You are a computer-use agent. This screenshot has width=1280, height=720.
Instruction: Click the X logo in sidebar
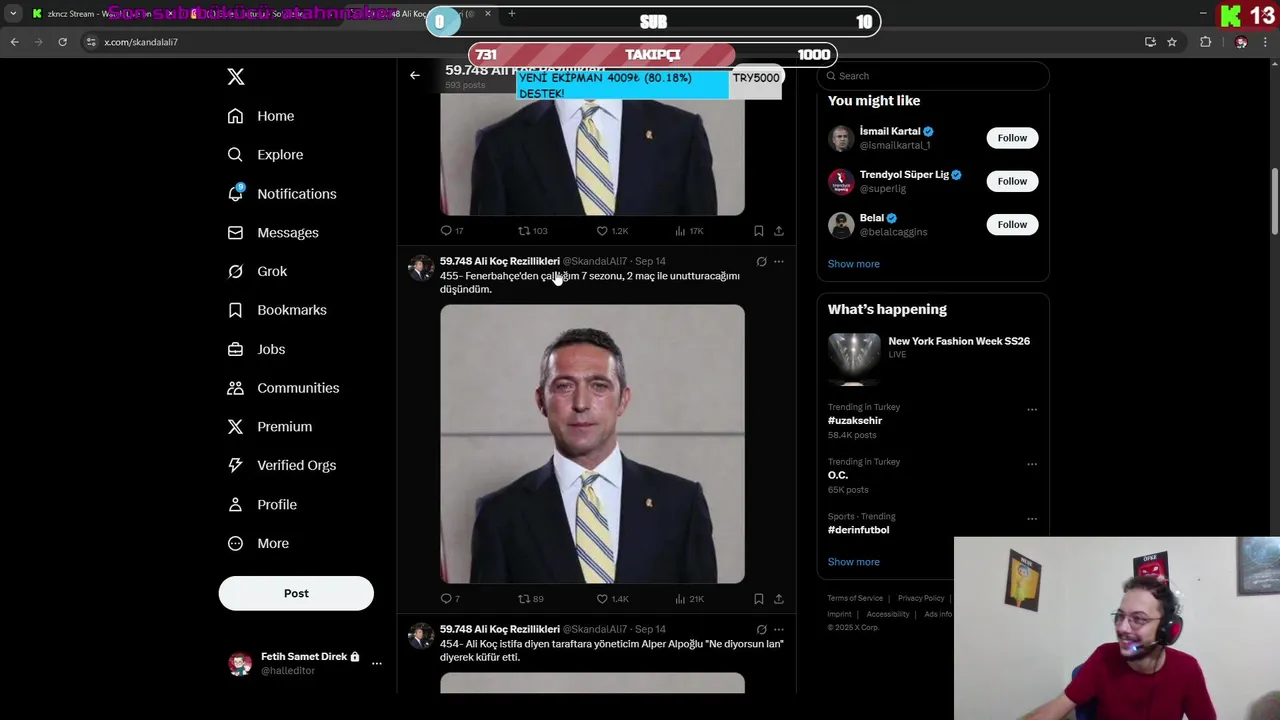pos(236,77)
